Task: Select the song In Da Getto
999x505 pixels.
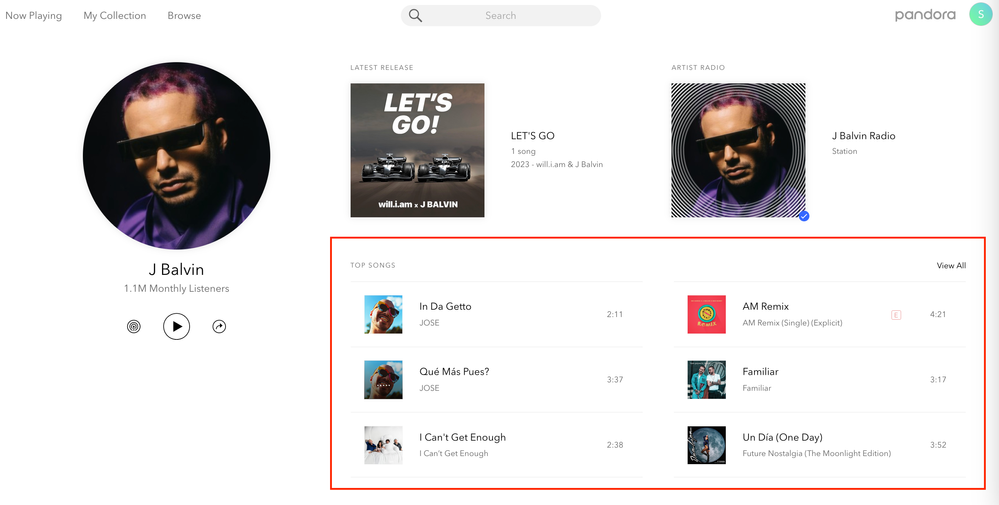Action: (445, 306)
